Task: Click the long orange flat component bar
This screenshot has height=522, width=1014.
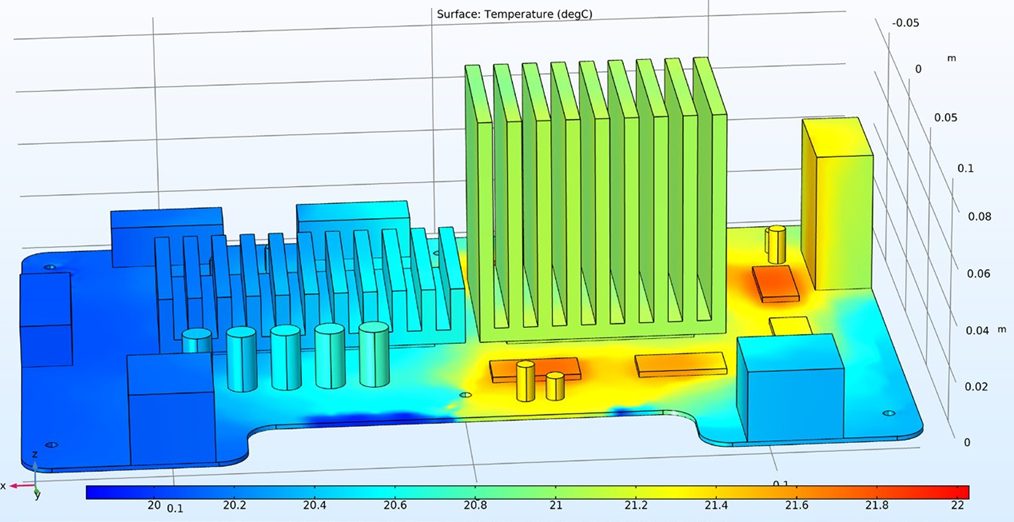Action: pos(680,364)
